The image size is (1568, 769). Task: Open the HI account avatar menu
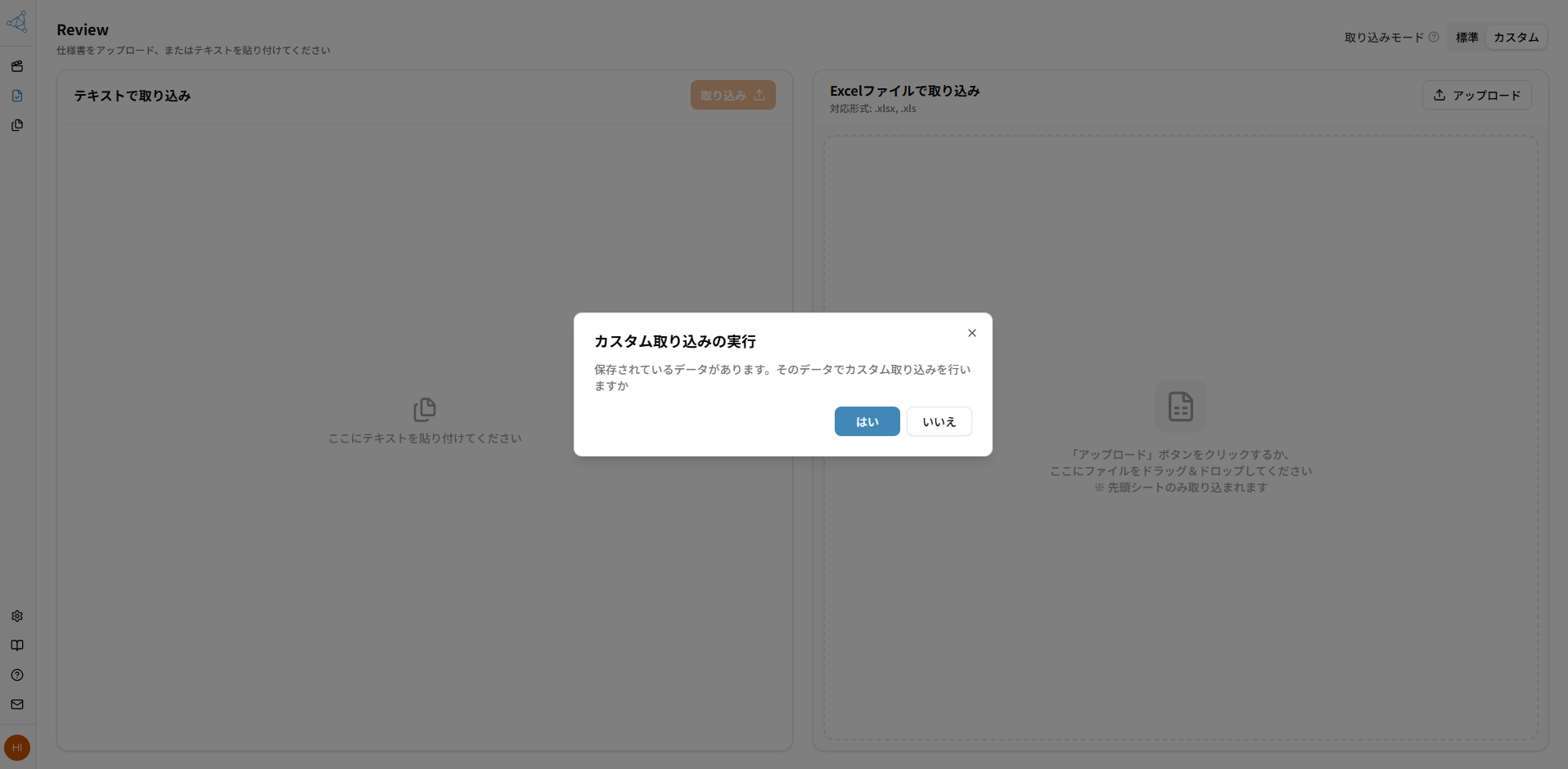pos(17,747)
